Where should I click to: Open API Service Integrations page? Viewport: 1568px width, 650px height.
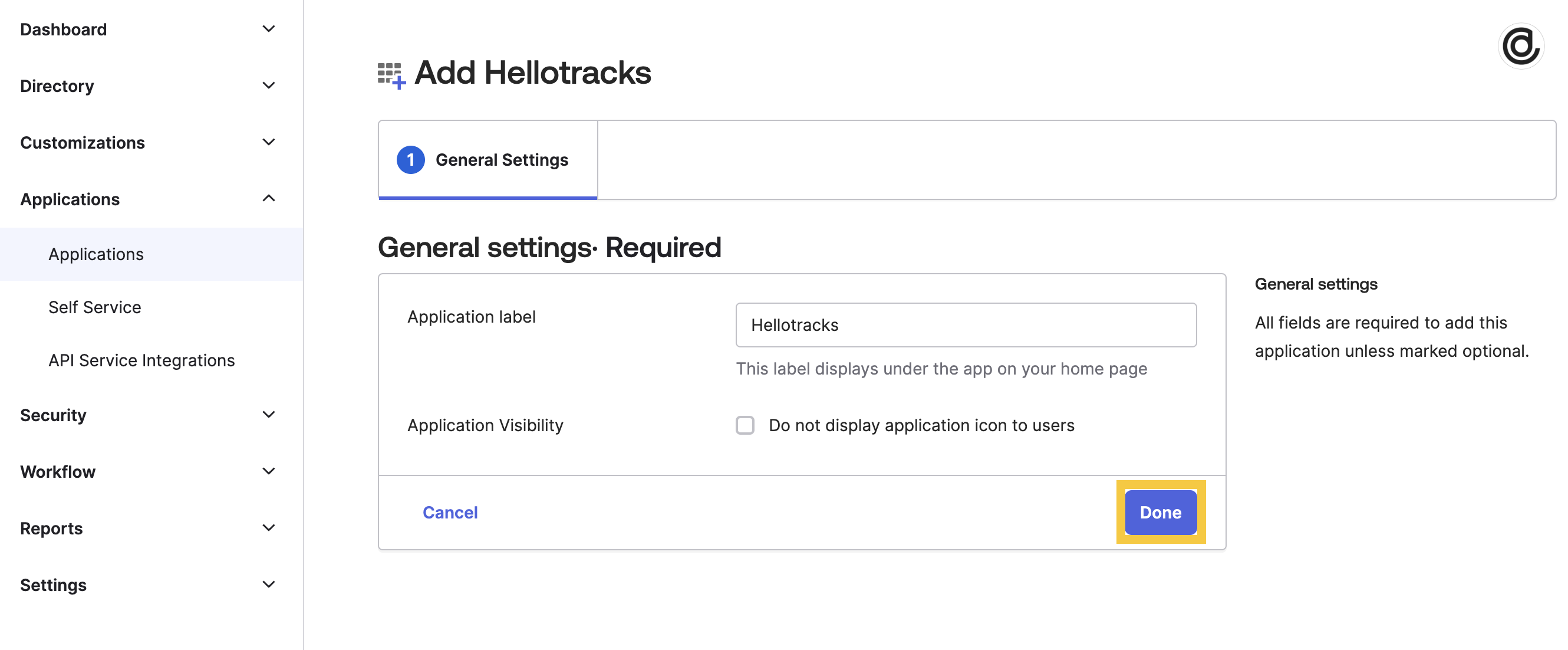tap(141, 360)
